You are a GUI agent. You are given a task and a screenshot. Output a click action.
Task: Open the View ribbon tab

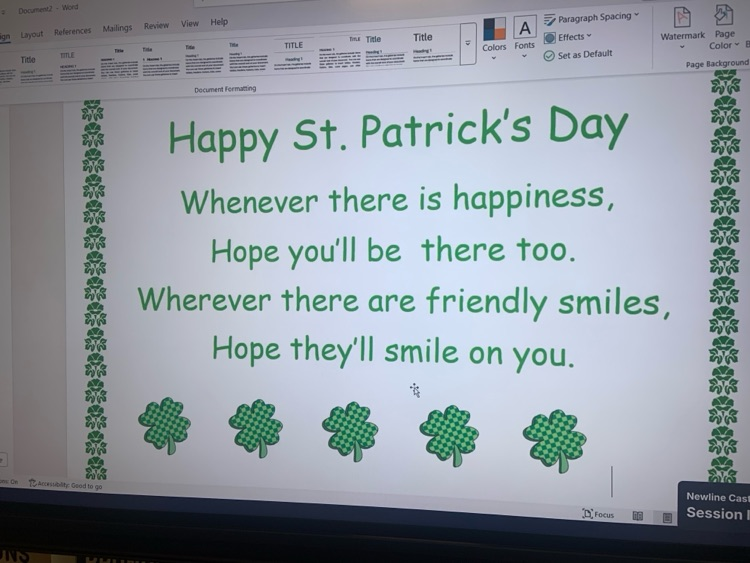tap(189, 23)
